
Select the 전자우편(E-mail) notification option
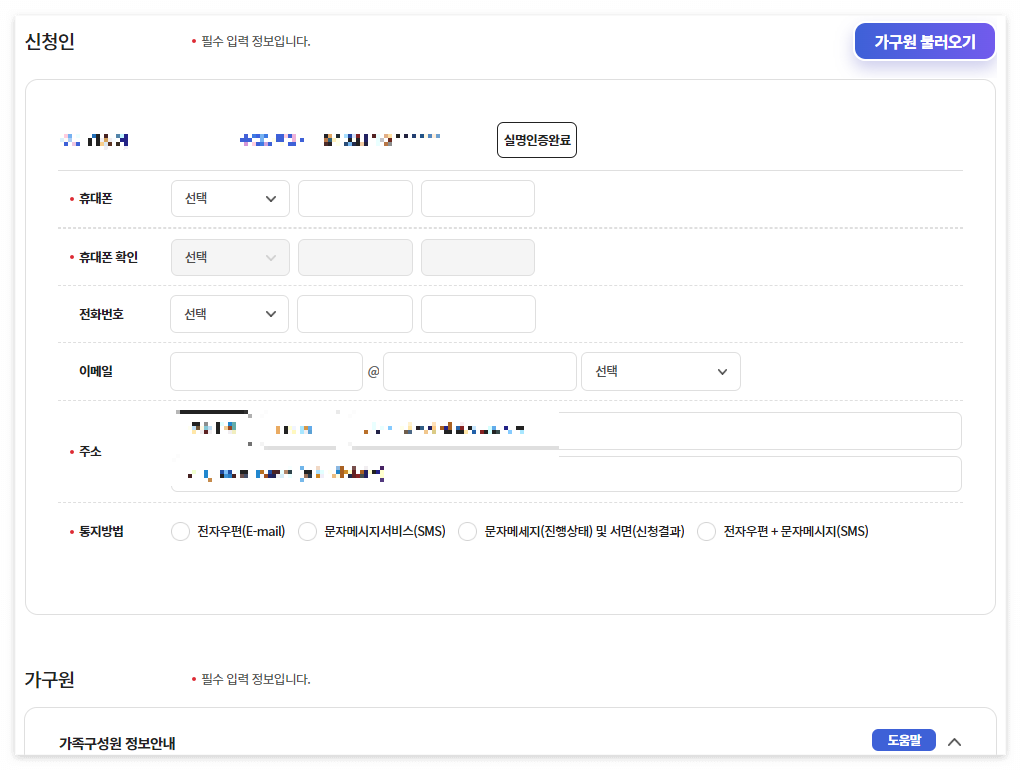point(180,531)
